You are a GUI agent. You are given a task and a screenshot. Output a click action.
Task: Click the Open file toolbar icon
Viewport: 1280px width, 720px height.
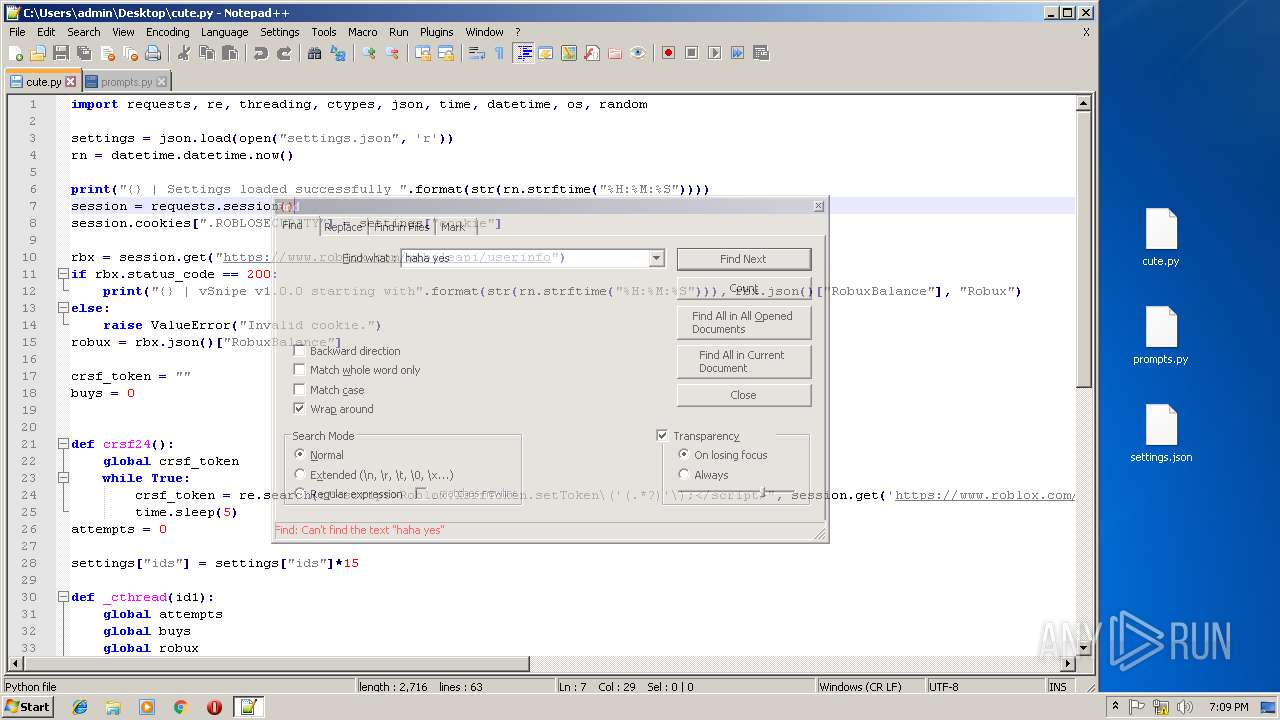38,53
